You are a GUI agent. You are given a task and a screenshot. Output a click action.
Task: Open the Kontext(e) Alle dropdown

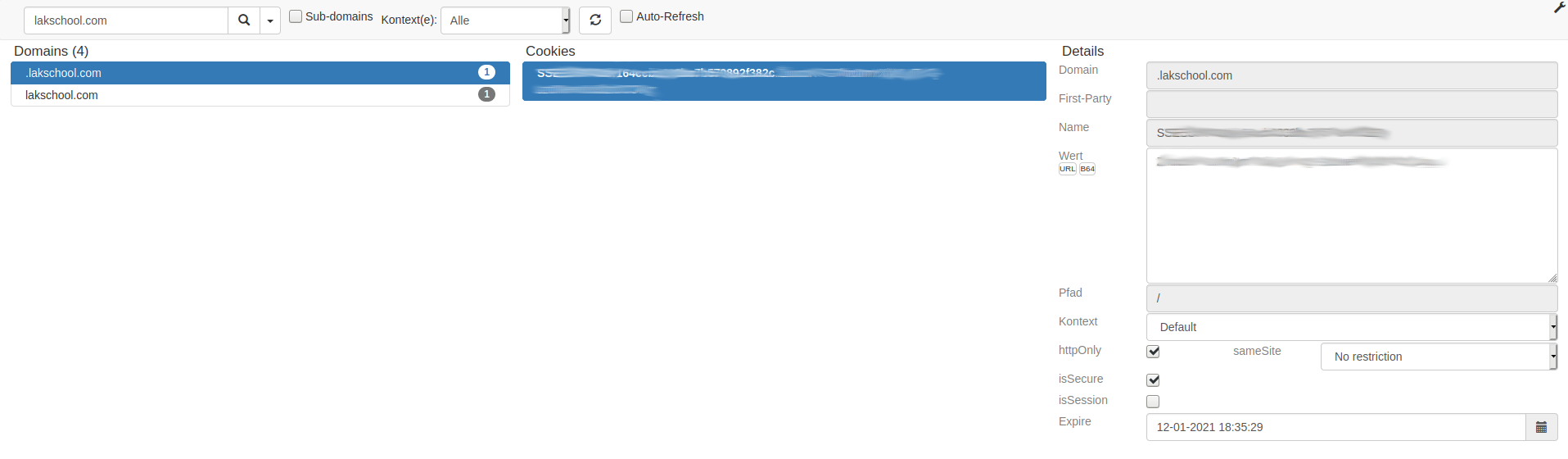pyautogui.click(x=505, y=20)
